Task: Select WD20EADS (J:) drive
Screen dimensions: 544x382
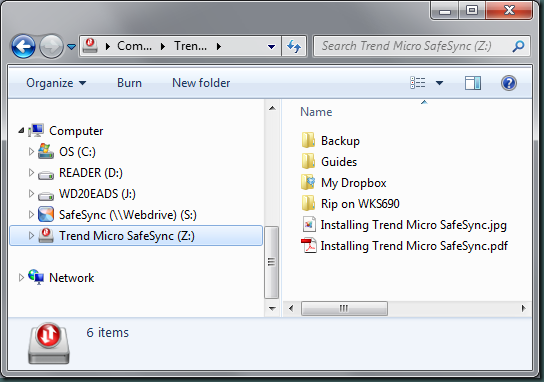Action: click(x=97, y=194)
